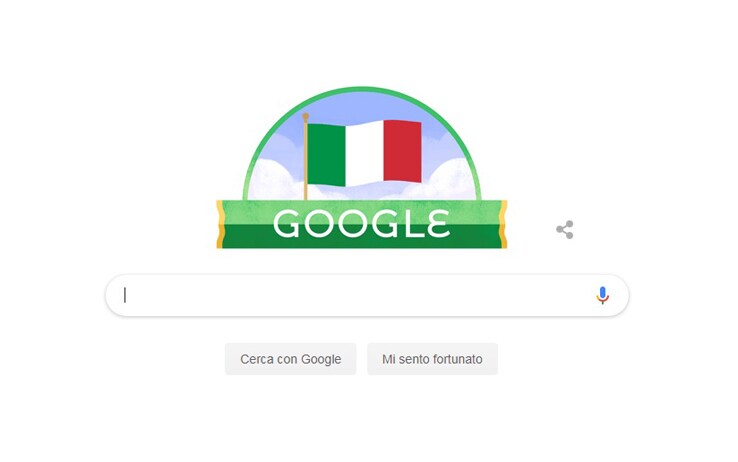This screenshot has width=738, height=462.
Task: Click the dark green lower band of the banner
Action: point(361,239)
